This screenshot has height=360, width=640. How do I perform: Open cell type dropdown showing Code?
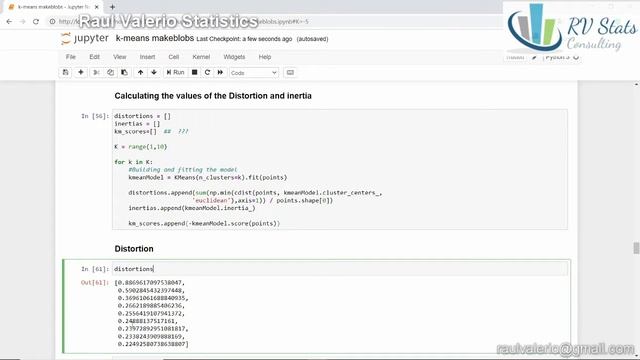pyautogui.click(x=253, y=73)
